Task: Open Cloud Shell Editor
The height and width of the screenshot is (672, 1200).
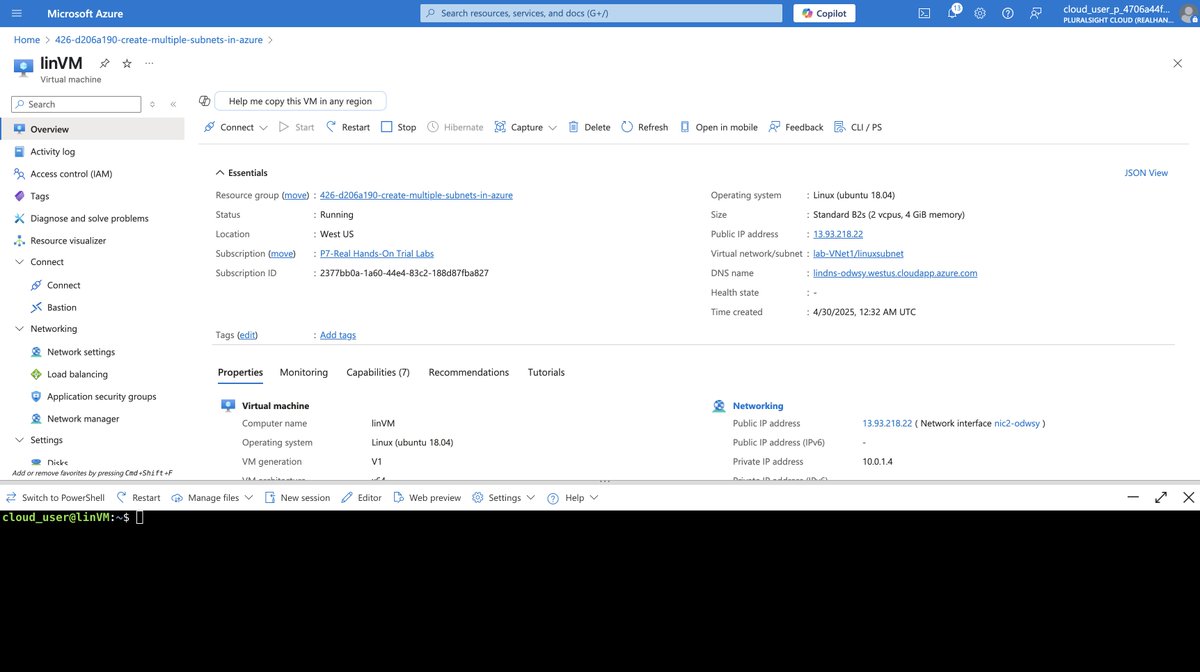Action: pyautogui.click(x=362, y=498)
